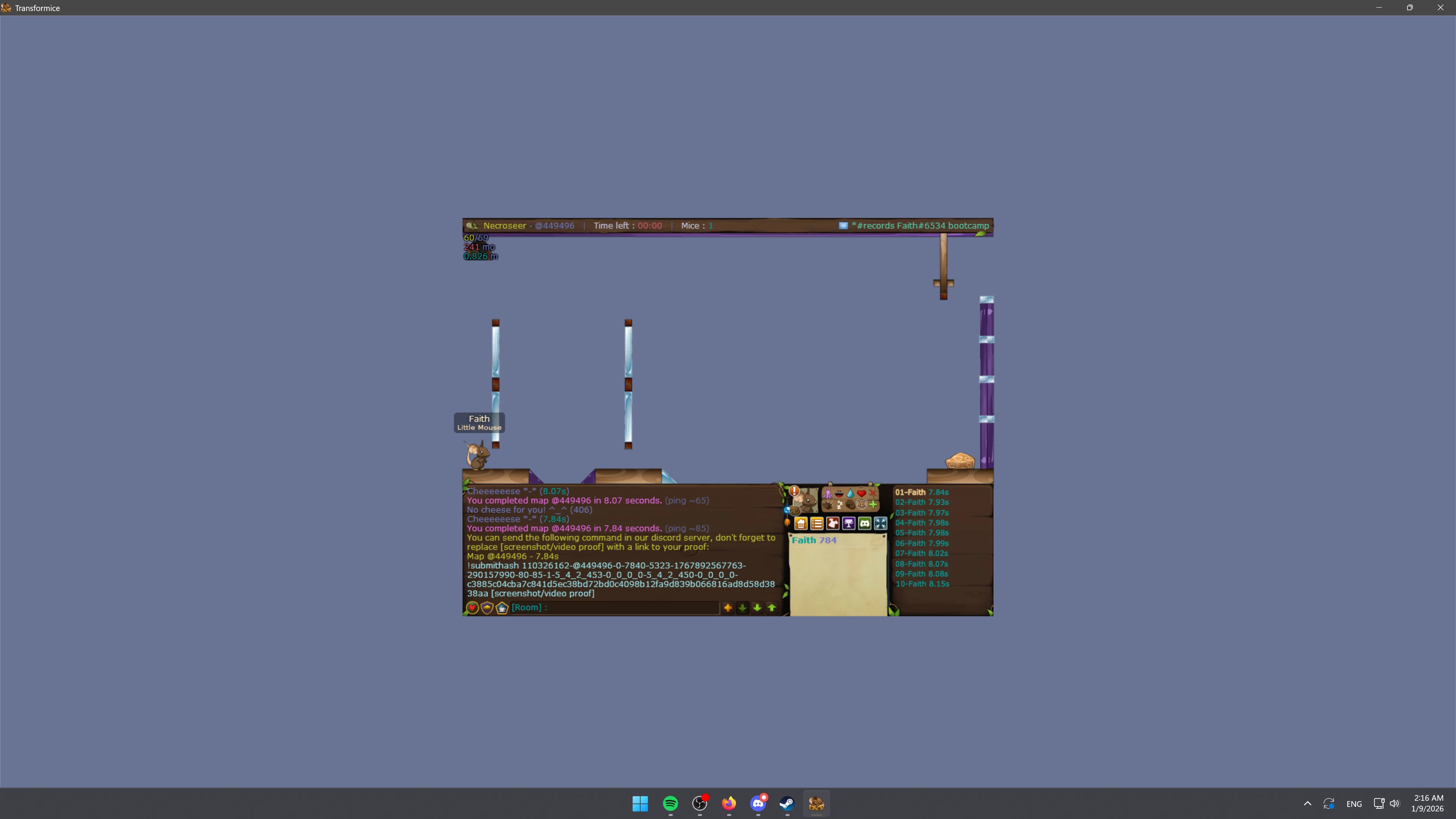Select the Zzz sleep emote
Screen dimensions: 1456x819
(839, 505)
